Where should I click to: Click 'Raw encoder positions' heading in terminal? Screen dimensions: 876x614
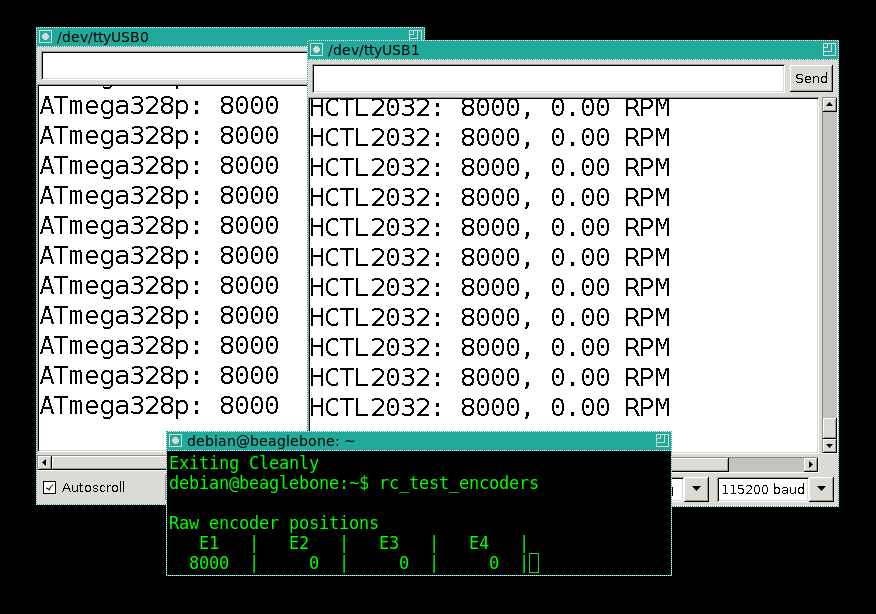tap(274, 523)
